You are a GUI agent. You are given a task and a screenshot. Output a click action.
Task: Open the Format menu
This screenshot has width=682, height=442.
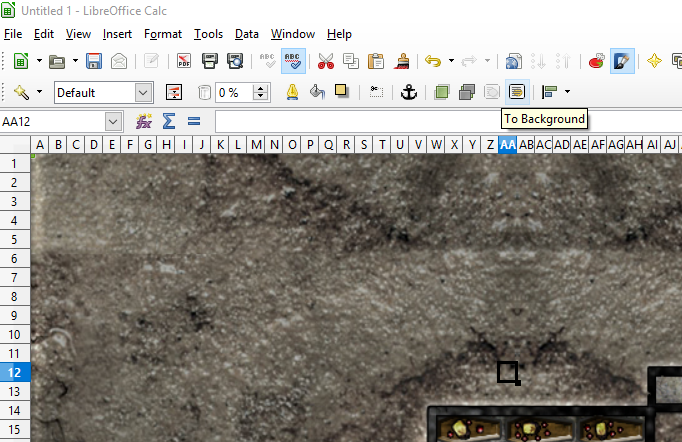point(163,34)
